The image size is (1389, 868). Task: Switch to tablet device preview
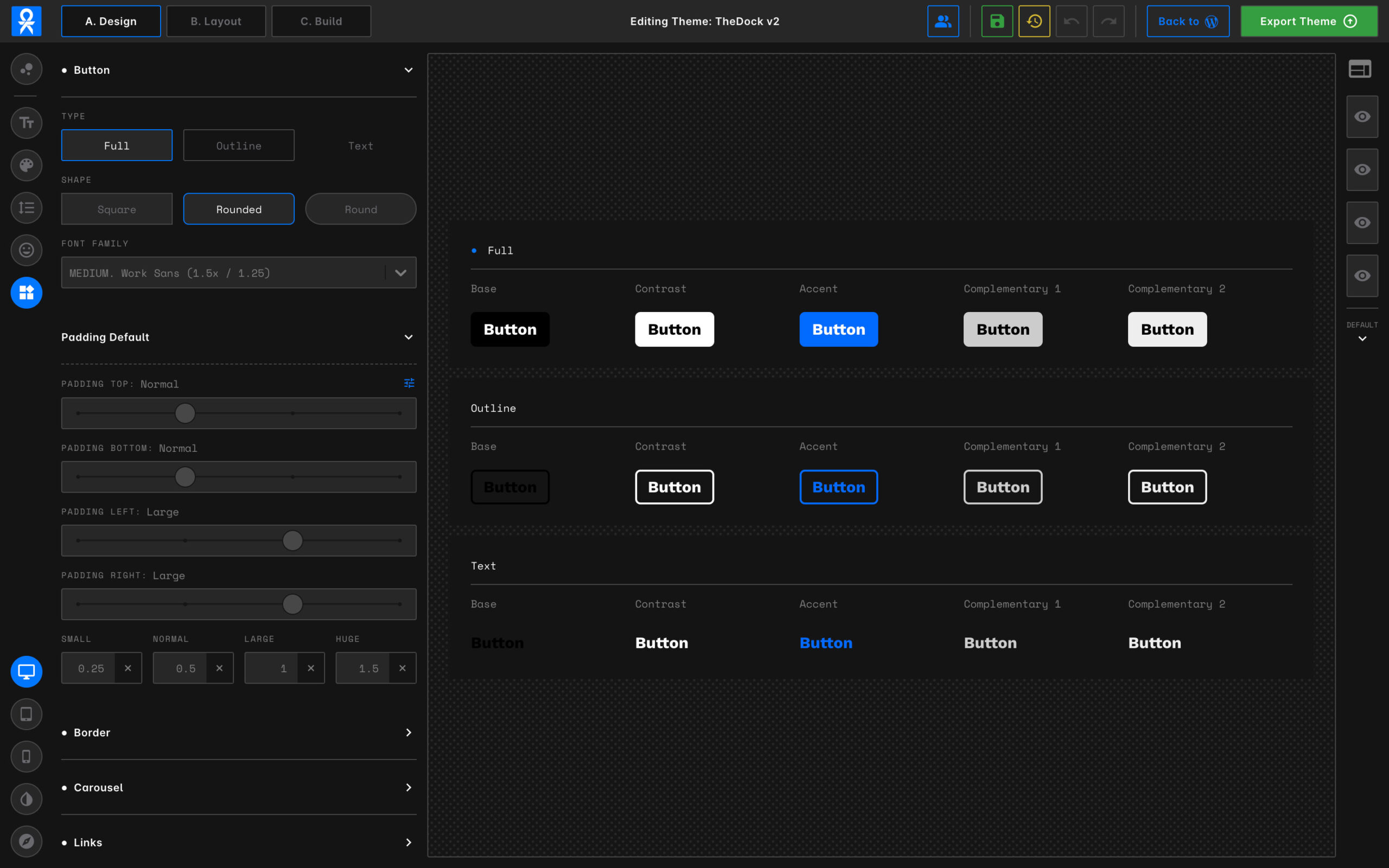[27, 714]
